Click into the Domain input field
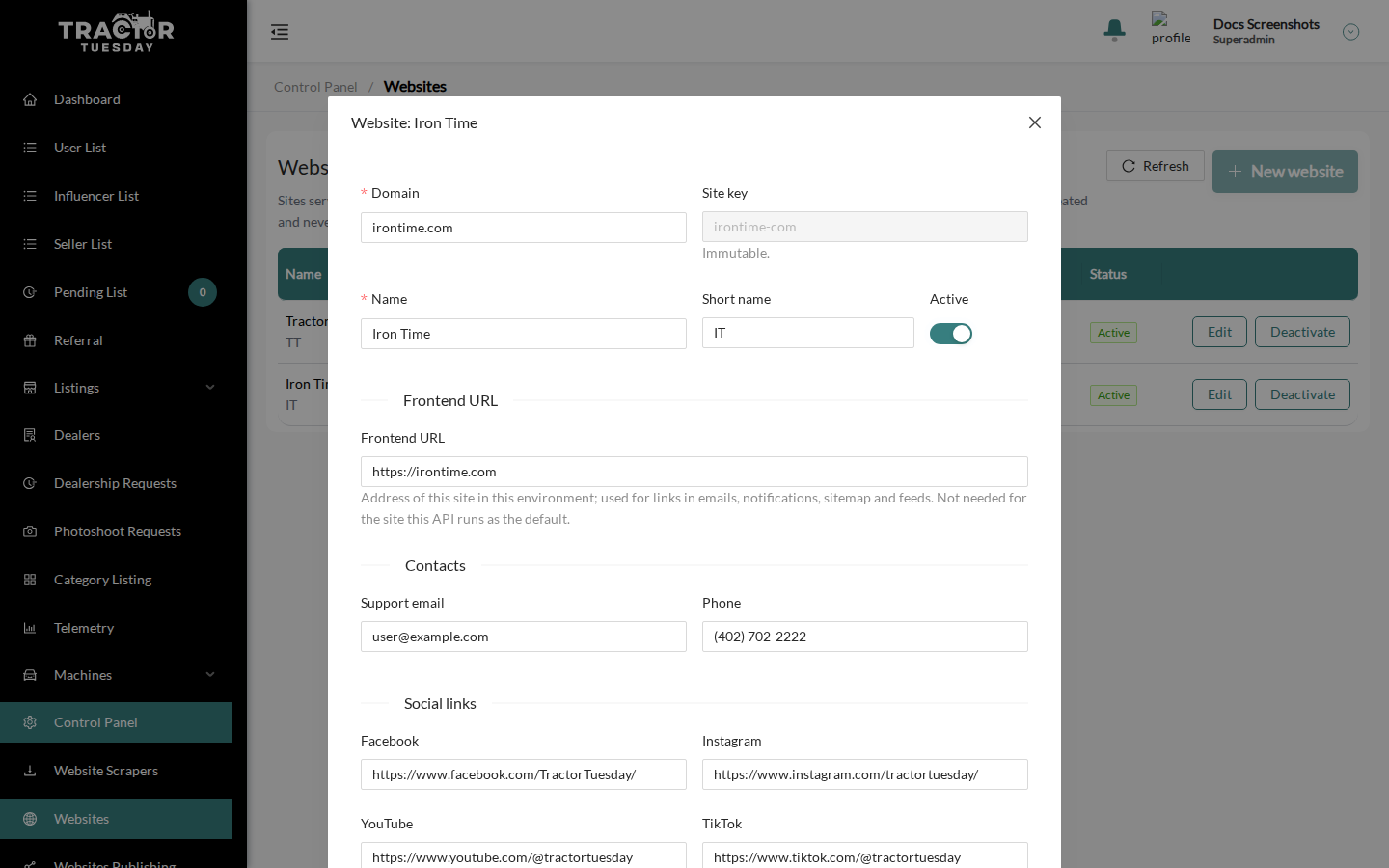 tap(524, 228)
